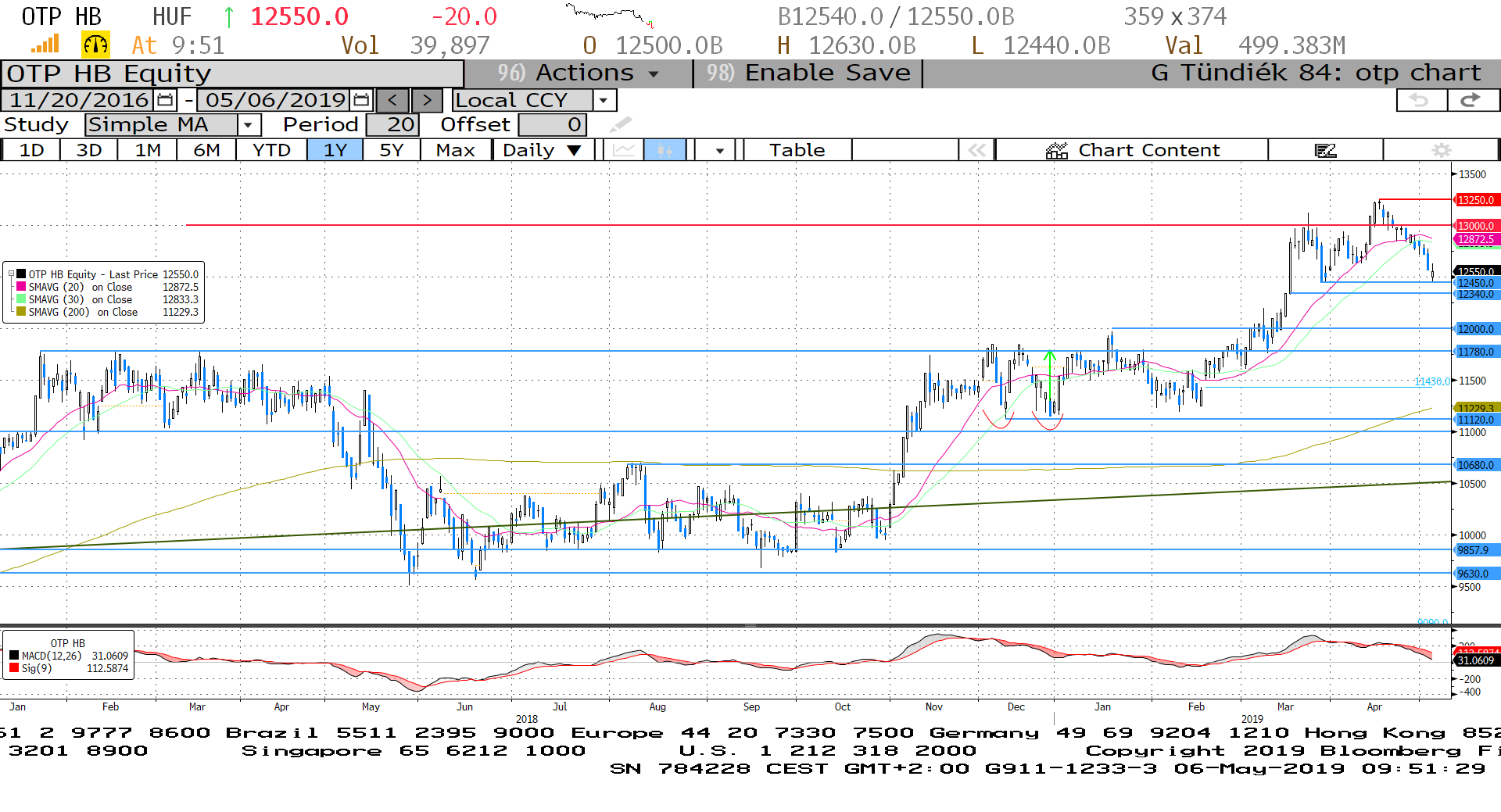Image resolution: width=1501 pixels, height=812 pixels.
Task: Open chart settings gear icon
Action: pyautogui.click(x=1441, y=150)
